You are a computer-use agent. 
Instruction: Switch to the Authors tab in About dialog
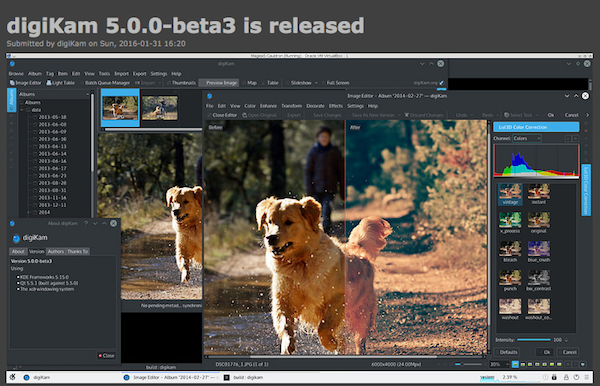(x=55, y=251)
